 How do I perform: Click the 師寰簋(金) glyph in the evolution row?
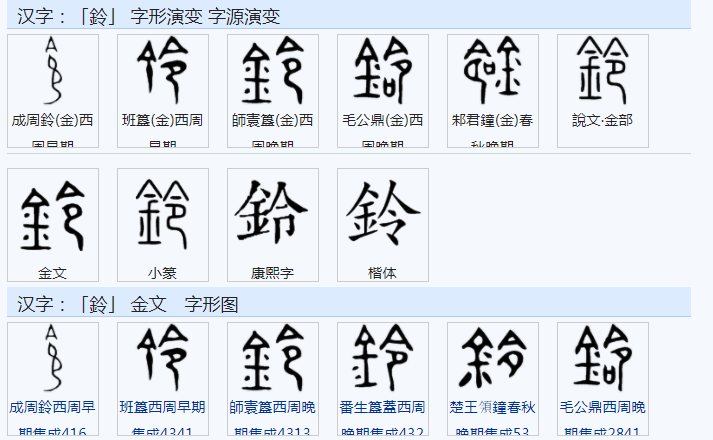pyautogui.click(x=273, y=70)
